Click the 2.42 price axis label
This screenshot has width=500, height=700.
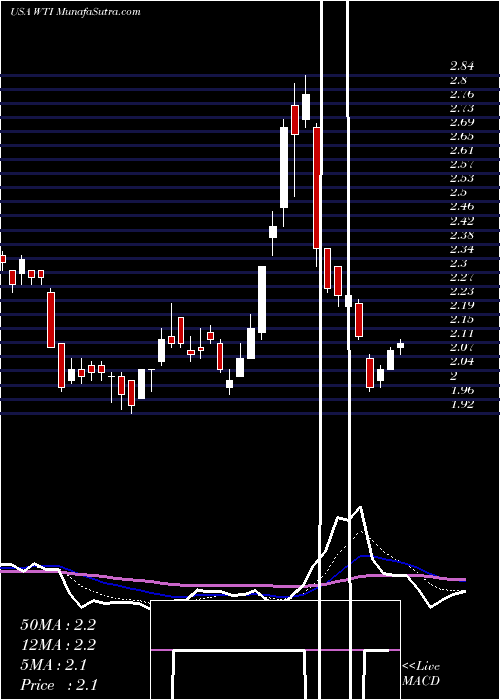(x=462, y=221)
